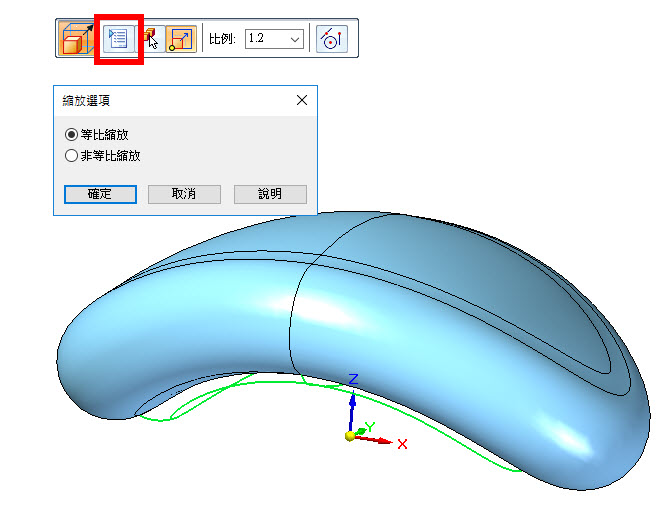
Task: Open help via the 說明 button
Action: [x=270, y=194]
